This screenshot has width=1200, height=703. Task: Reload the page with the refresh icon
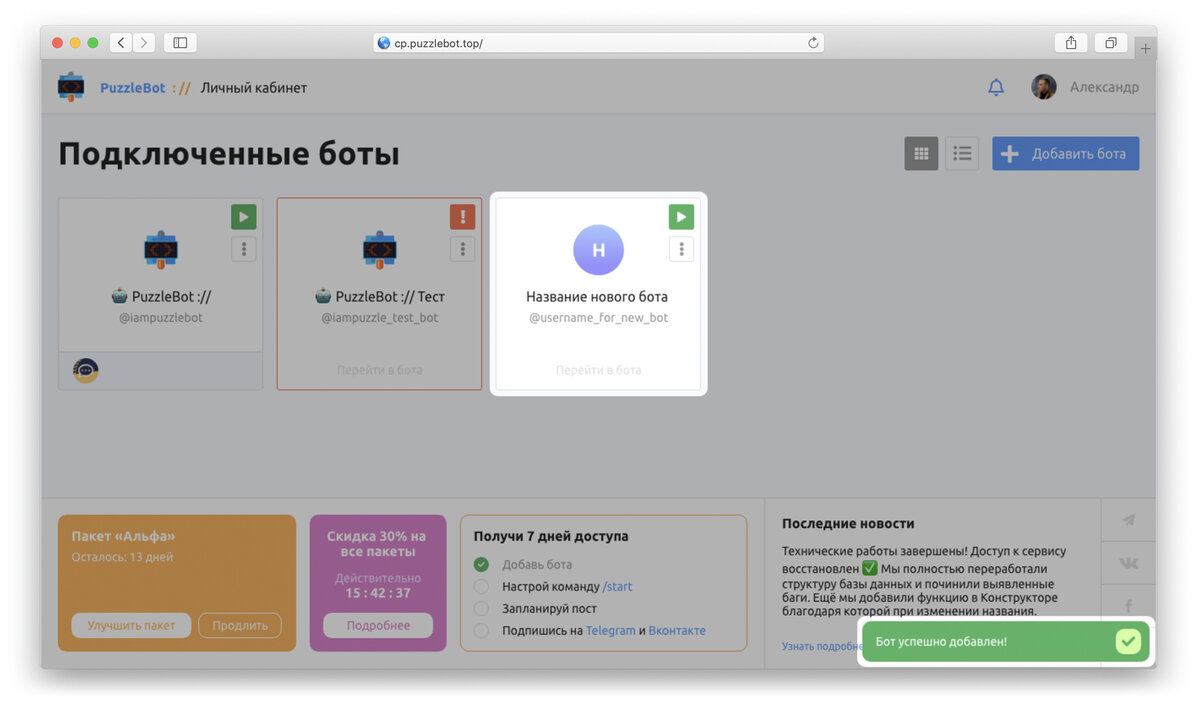pyautogui.click(x=813, y=43)
